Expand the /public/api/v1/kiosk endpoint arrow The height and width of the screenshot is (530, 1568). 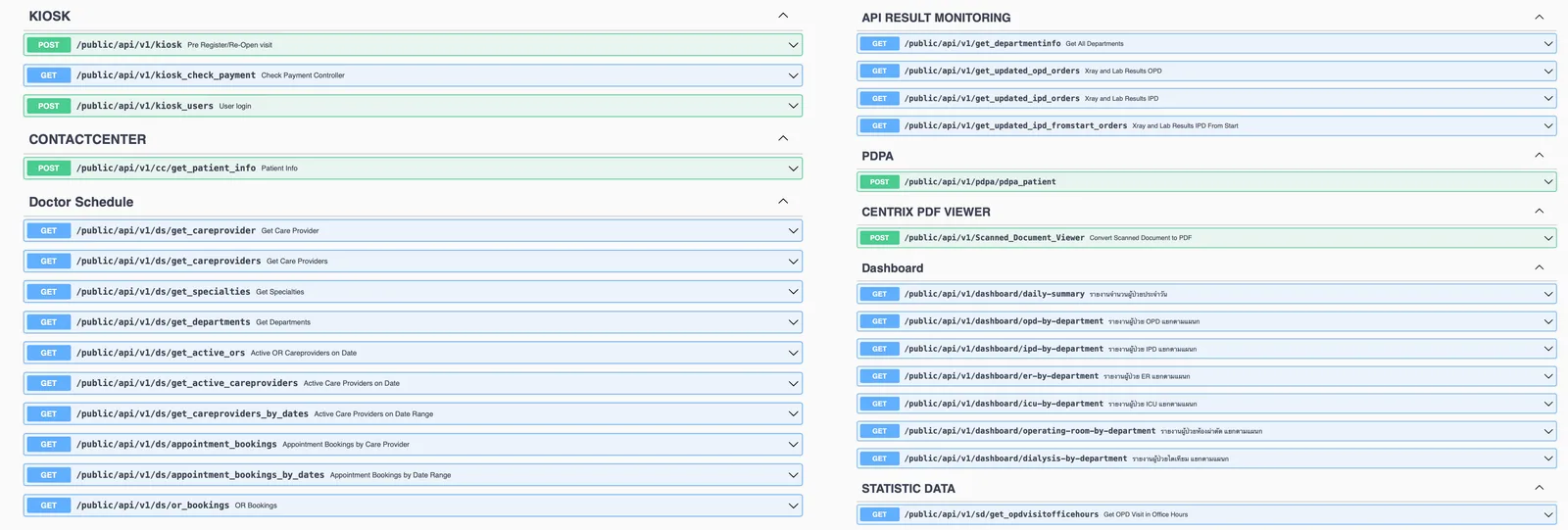793,45
